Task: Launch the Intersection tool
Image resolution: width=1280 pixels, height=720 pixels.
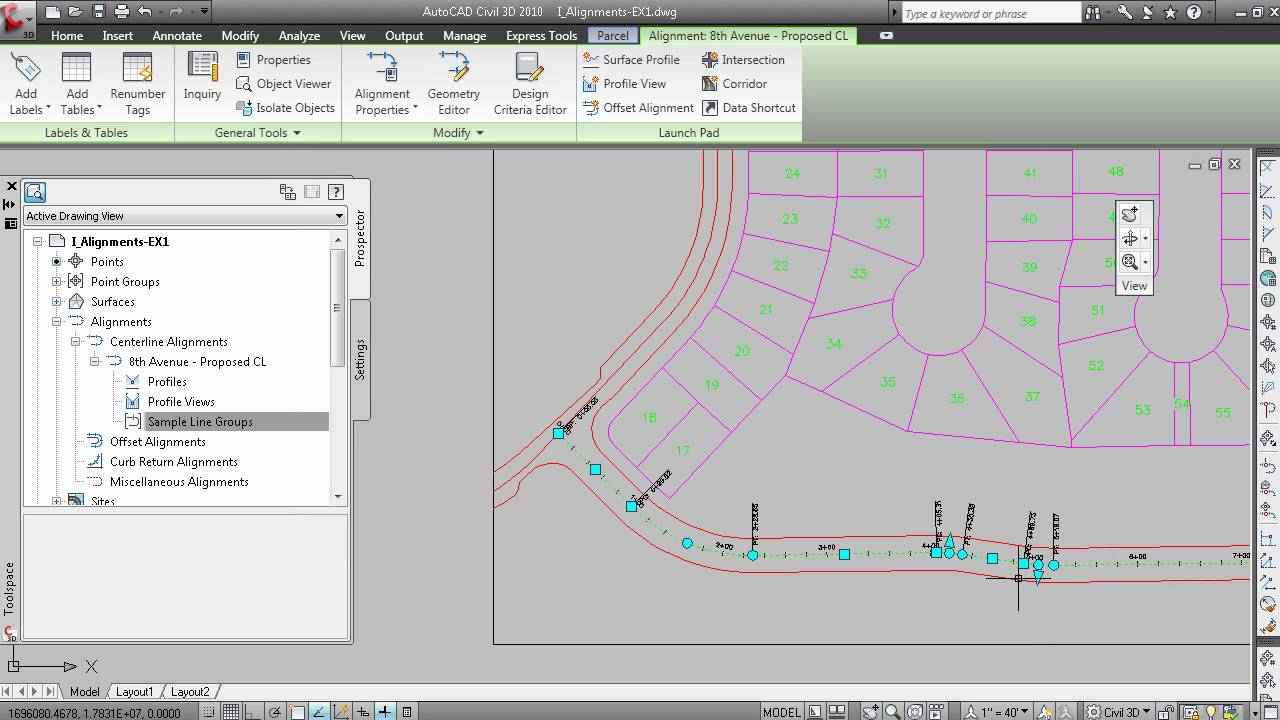Action: [743, 60]
